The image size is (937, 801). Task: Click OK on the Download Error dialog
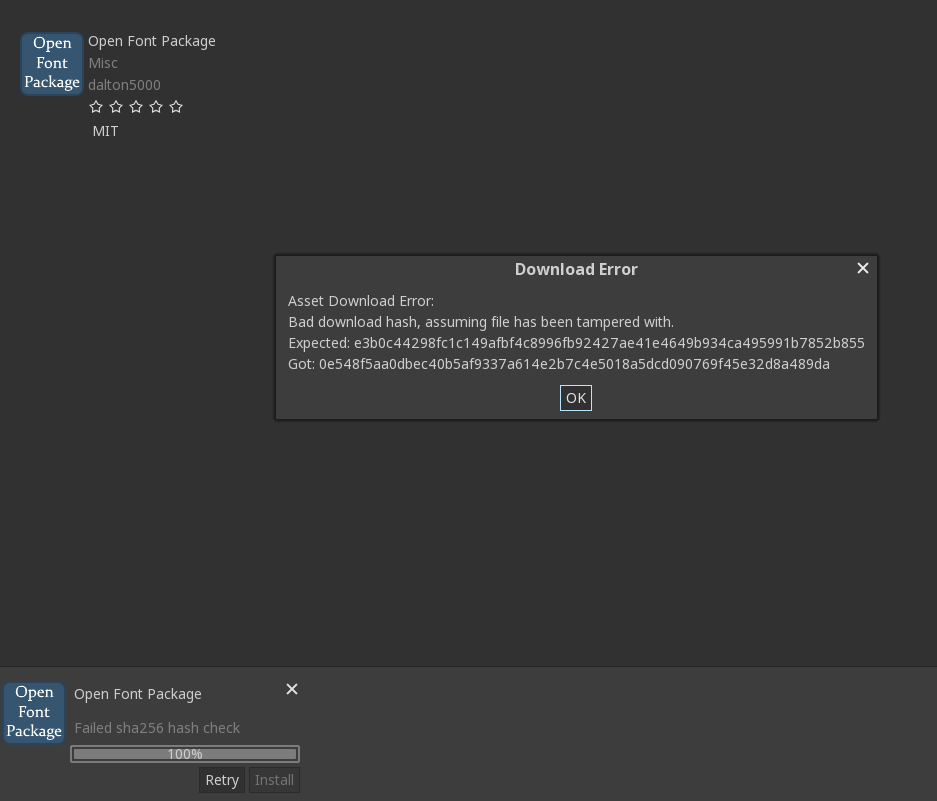[x=575, y=398]
